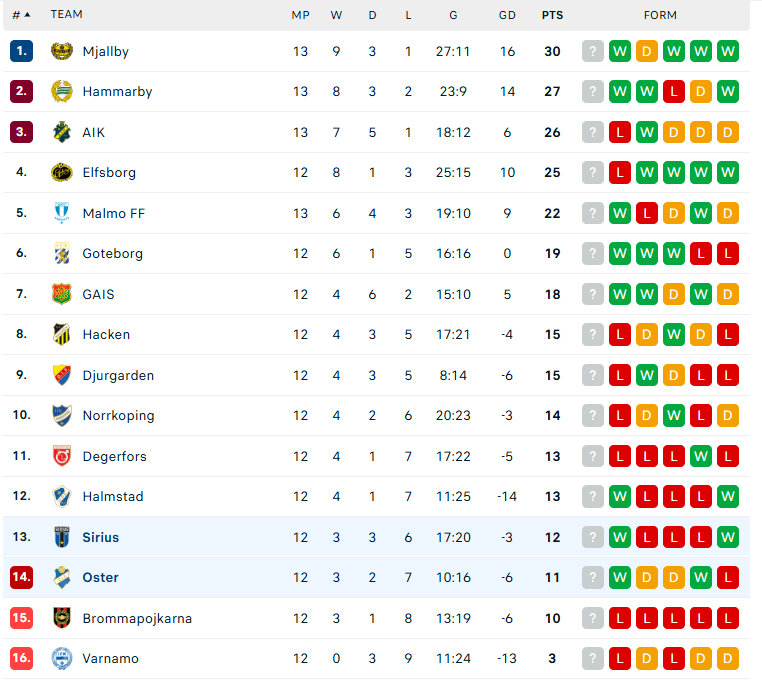
Task: Click the Hammarby club crest icon
Action: click(62, 91)
